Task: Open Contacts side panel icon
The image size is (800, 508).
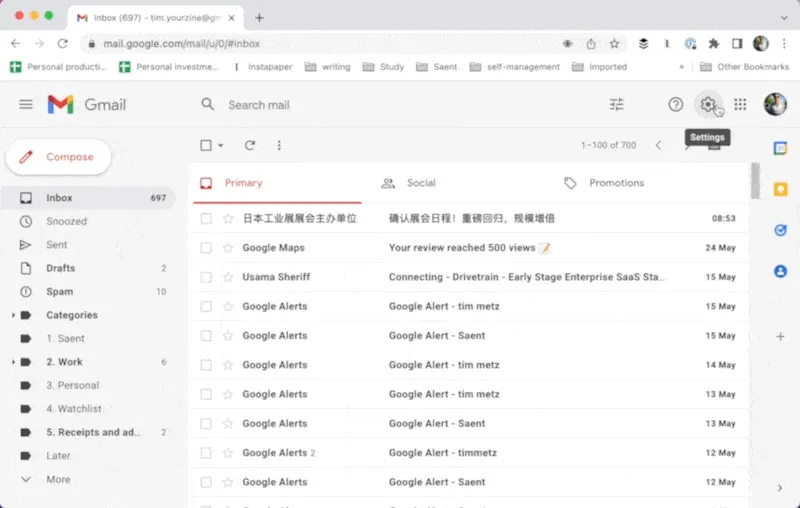Action: (780, 271)
